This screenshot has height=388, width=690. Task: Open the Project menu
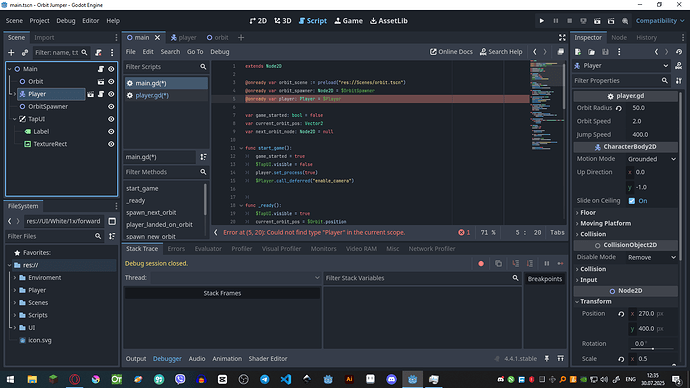pyautogui.click(x=39, y=21)
